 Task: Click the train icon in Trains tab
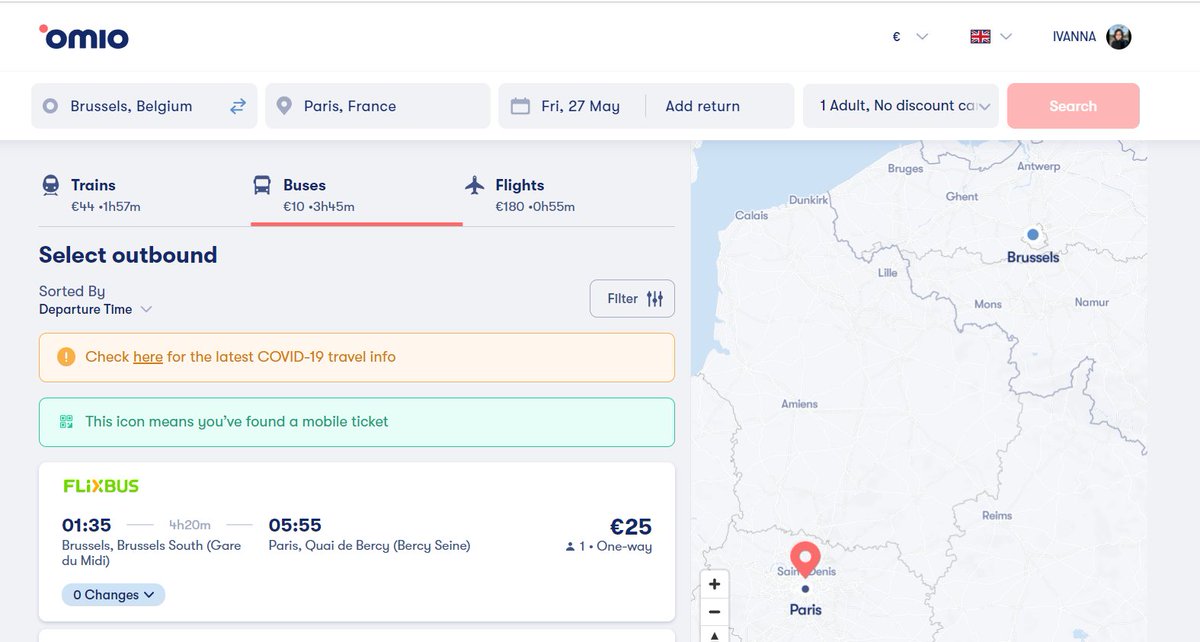[x=50, y=186]
